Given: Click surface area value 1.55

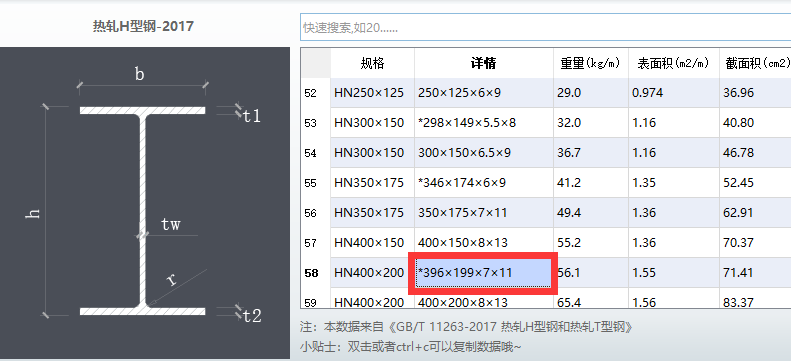Looking at the screenshot, I should pyautogui.click(x=673, y=273).
